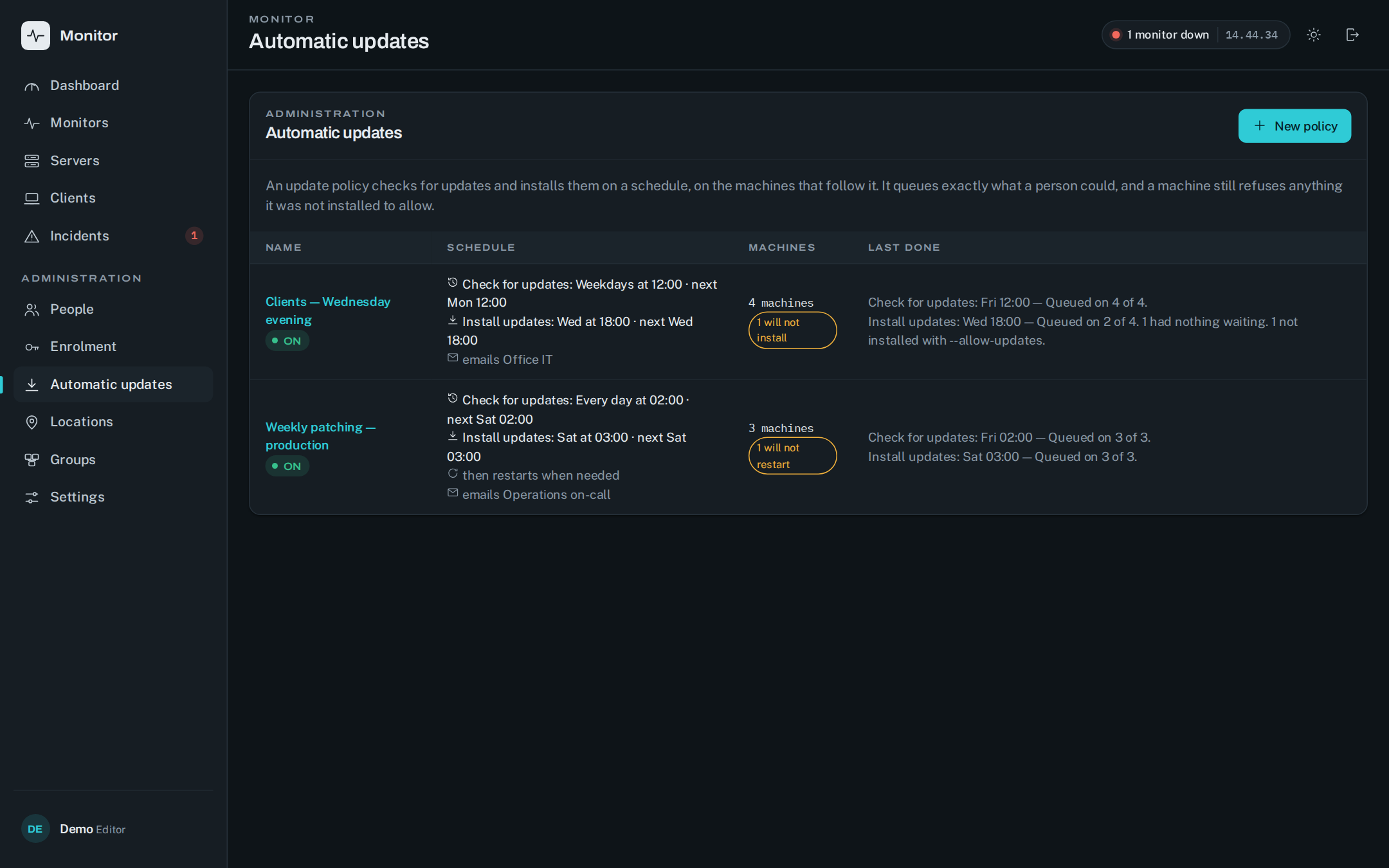This screenshot has height=868, width=1389.
Task: Click the 1 will not restart badge
Action: tap(792, 456)
